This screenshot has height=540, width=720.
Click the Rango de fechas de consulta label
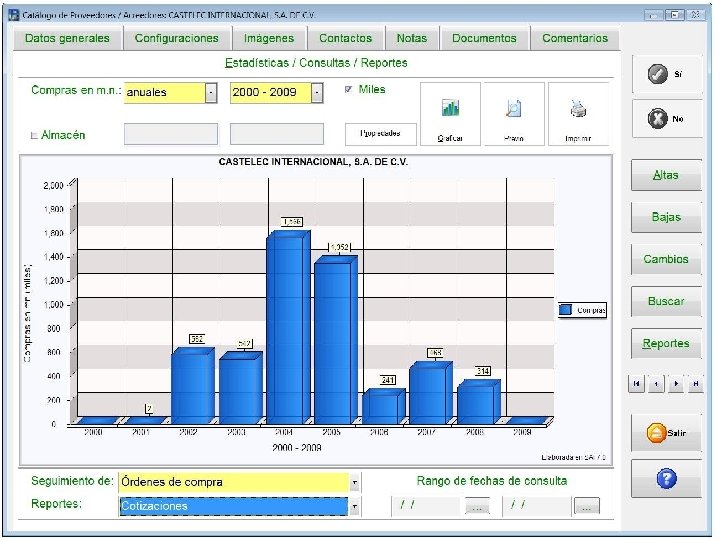(x=492, y=481)
